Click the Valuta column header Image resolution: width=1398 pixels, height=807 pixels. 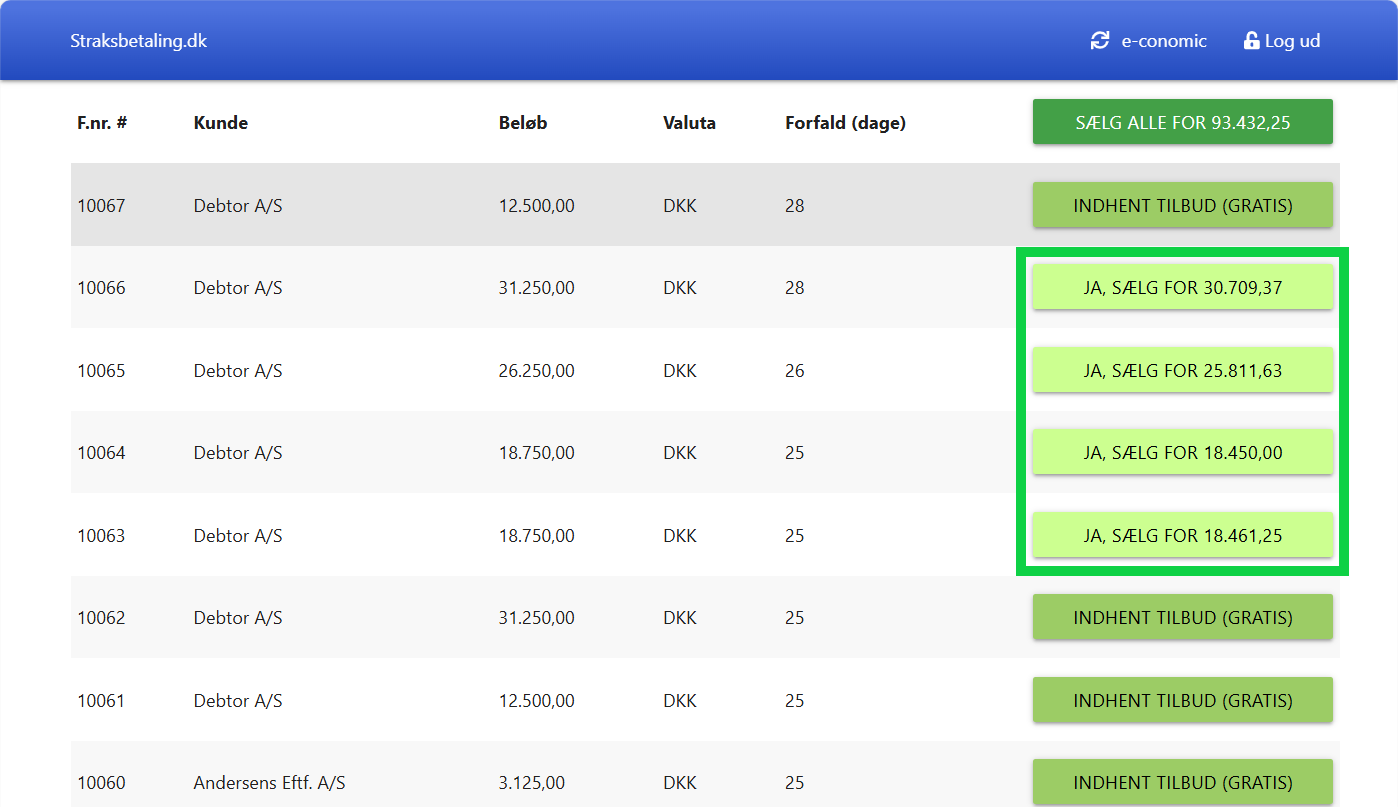(689, 123)
